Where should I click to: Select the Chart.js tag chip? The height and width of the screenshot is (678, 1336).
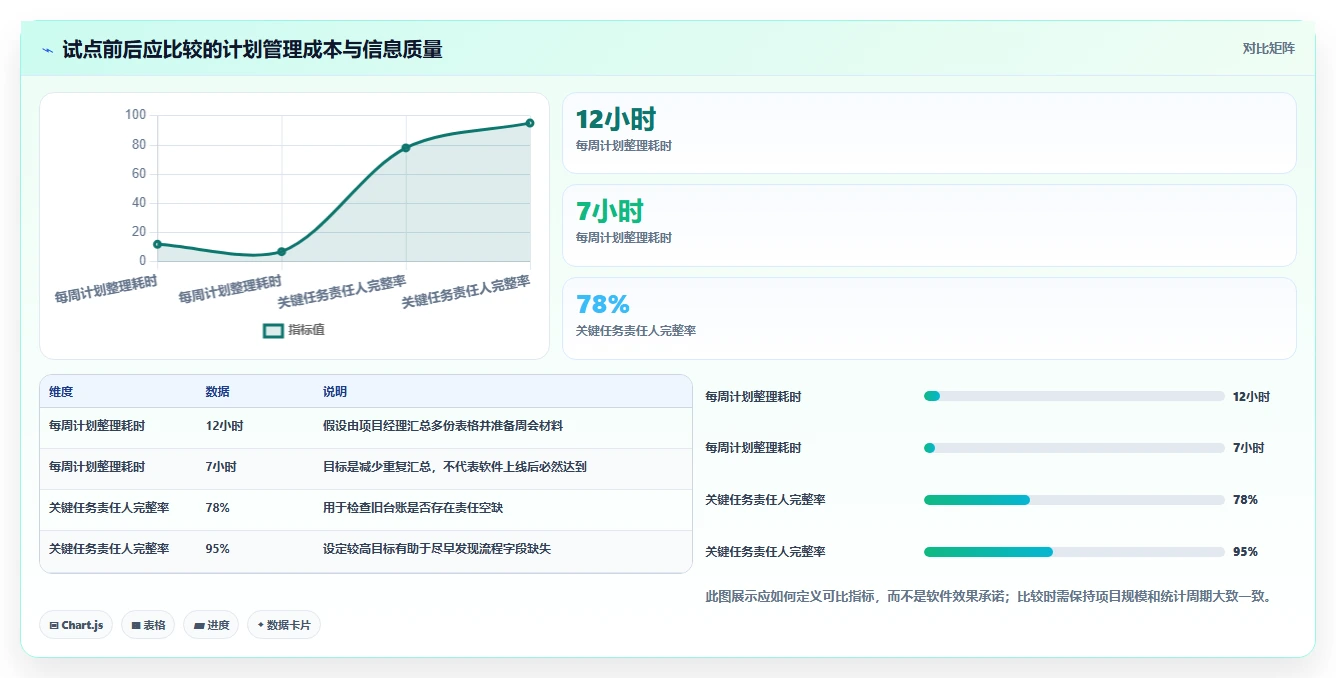[x=76, y=625]
